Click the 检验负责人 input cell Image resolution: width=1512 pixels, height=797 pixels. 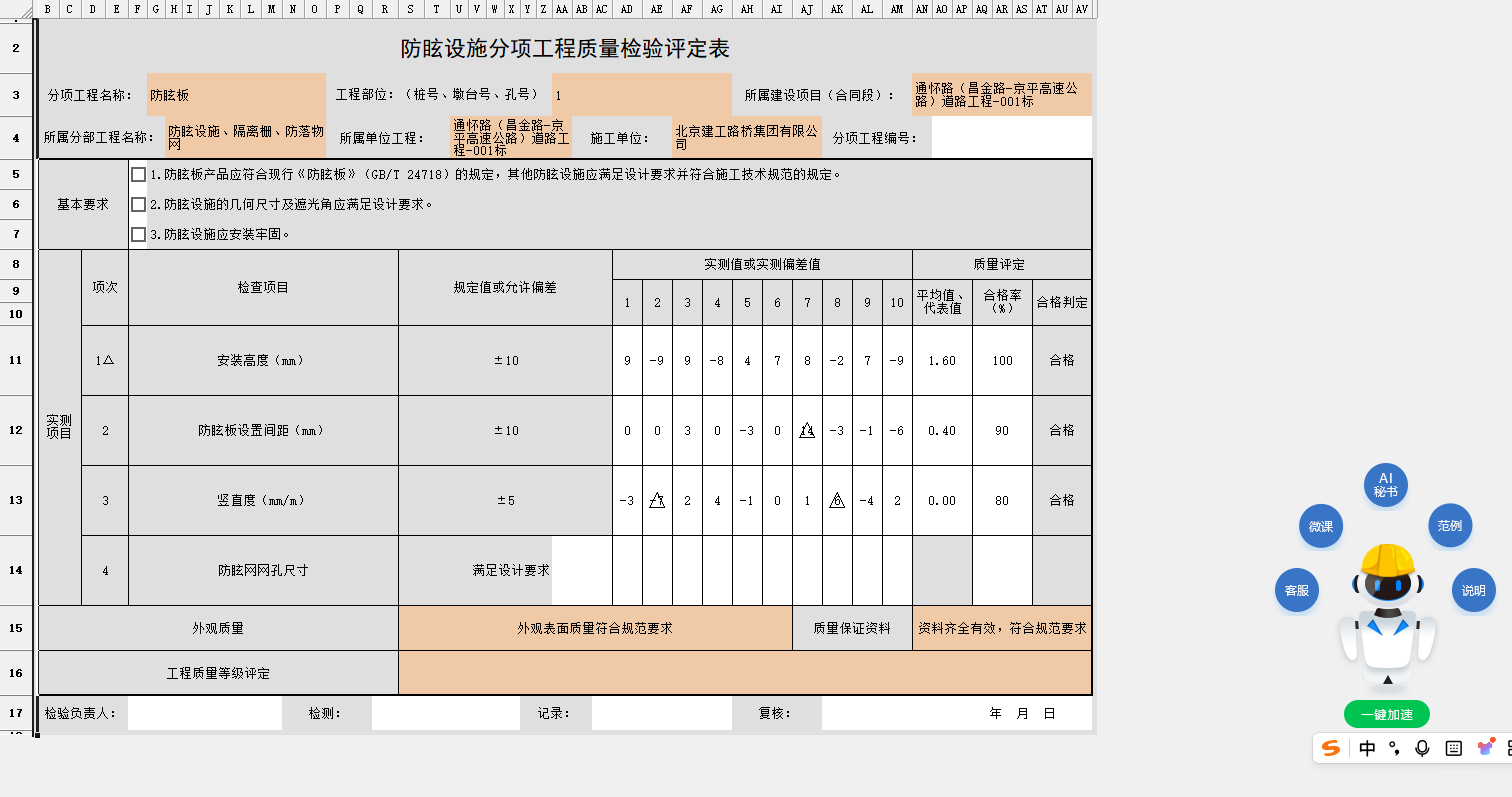point(205,713)
